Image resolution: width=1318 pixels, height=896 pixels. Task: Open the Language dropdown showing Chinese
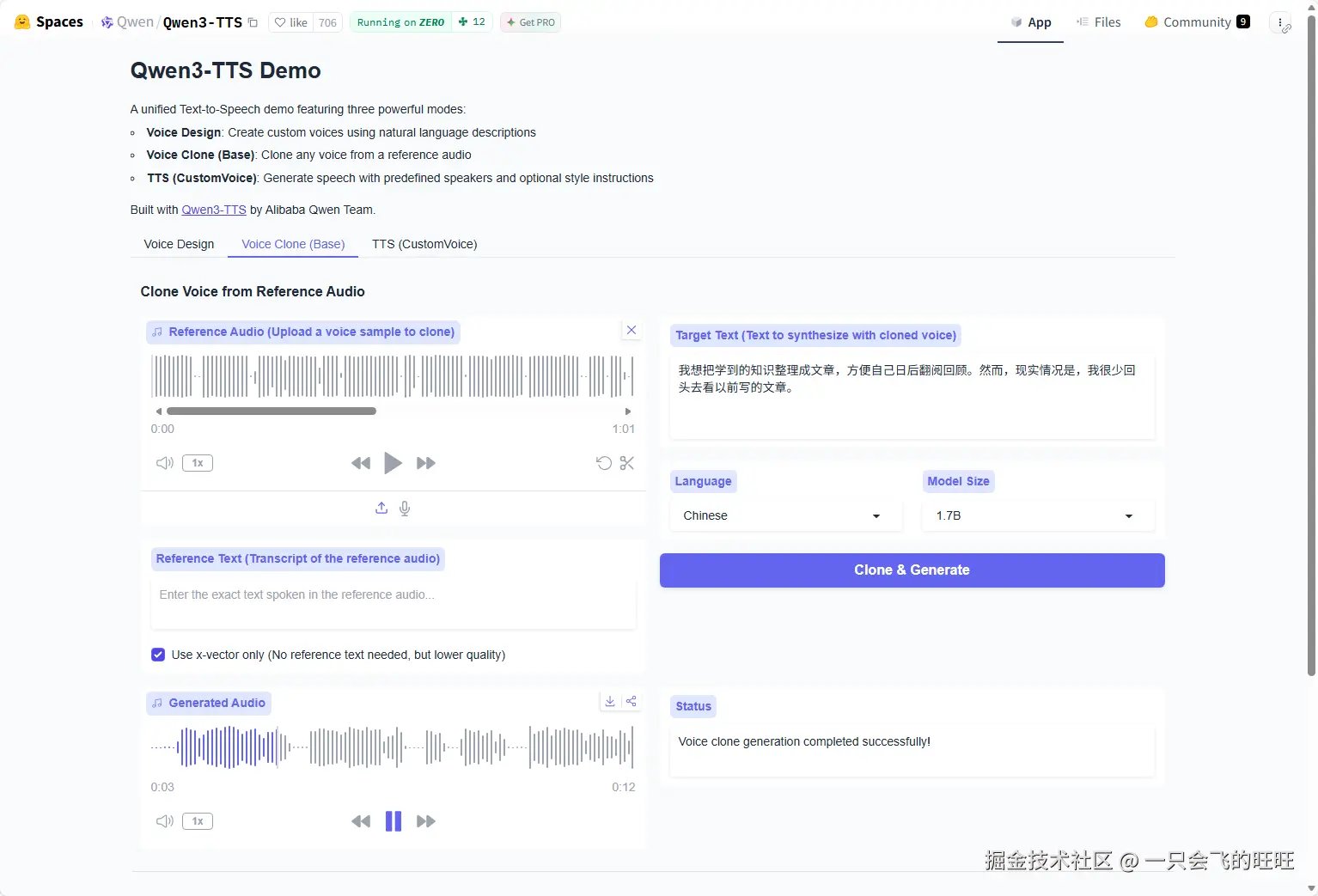pyautogui.click(x=785, y=515)
